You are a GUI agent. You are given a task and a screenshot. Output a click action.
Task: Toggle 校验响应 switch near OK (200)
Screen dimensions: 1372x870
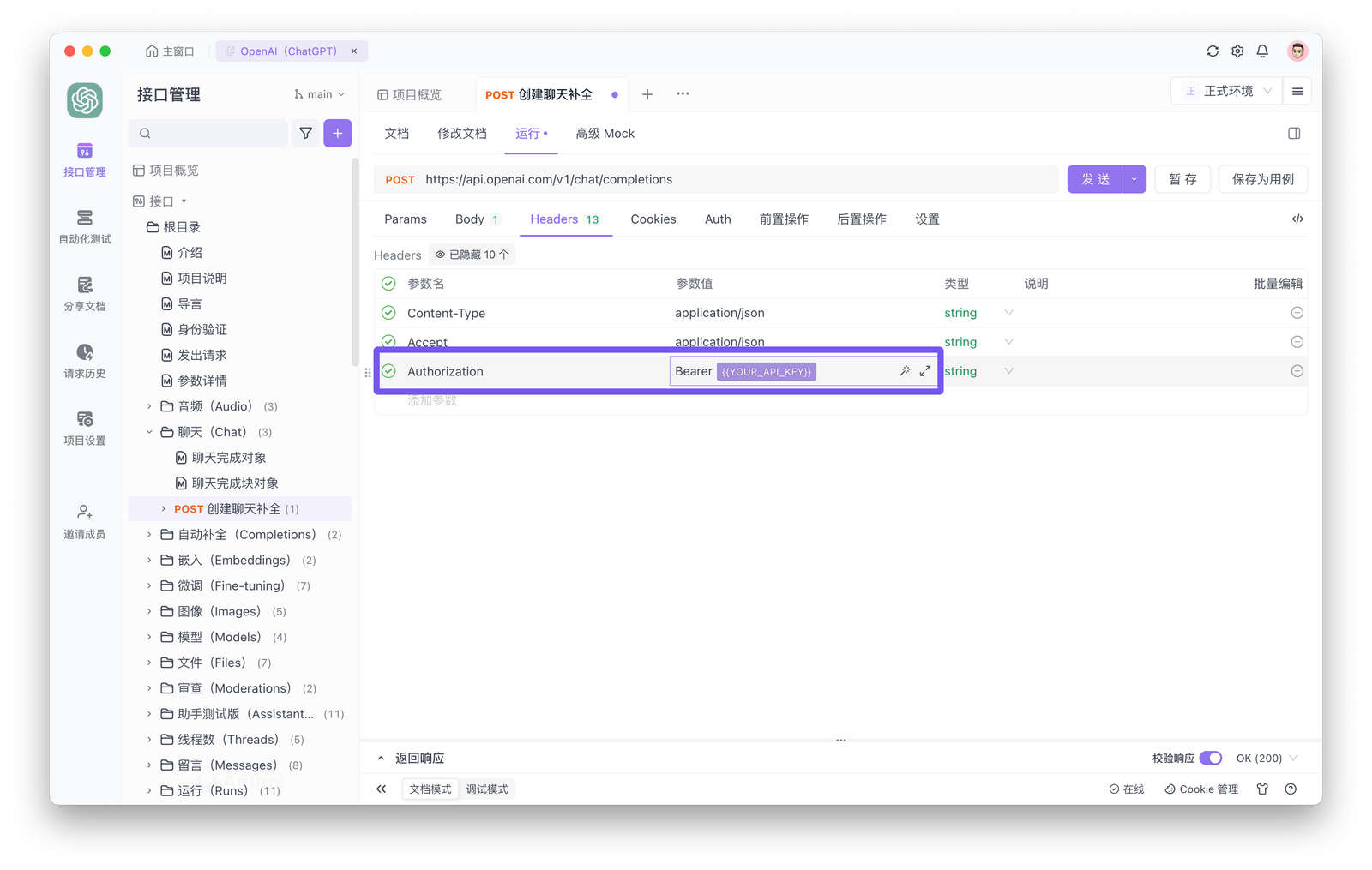1212,758
